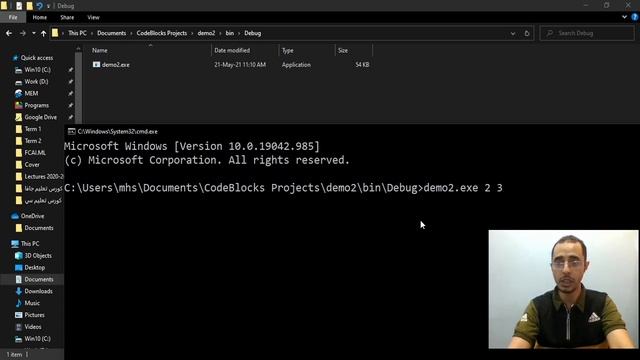The width and height of the screenshot is (640, 360).
Task: Go back with the Back arrow
Action: [9, 33]
